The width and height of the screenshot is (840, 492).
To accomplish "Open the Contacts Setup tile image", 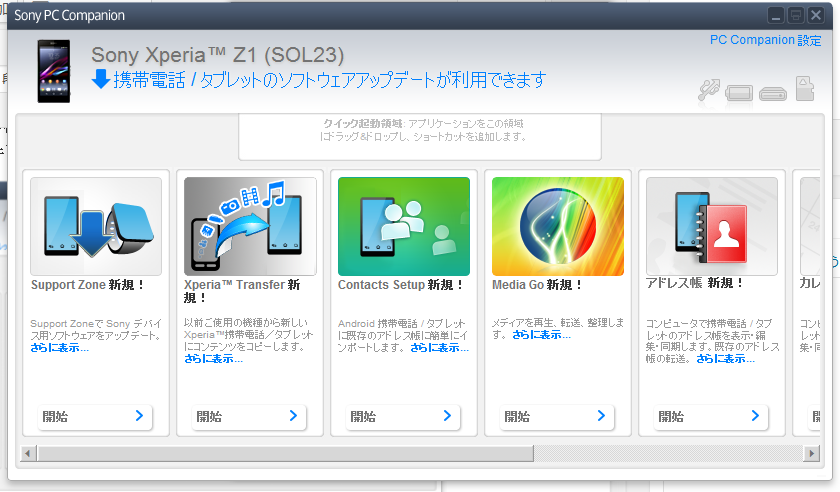I will pos(404,226).
